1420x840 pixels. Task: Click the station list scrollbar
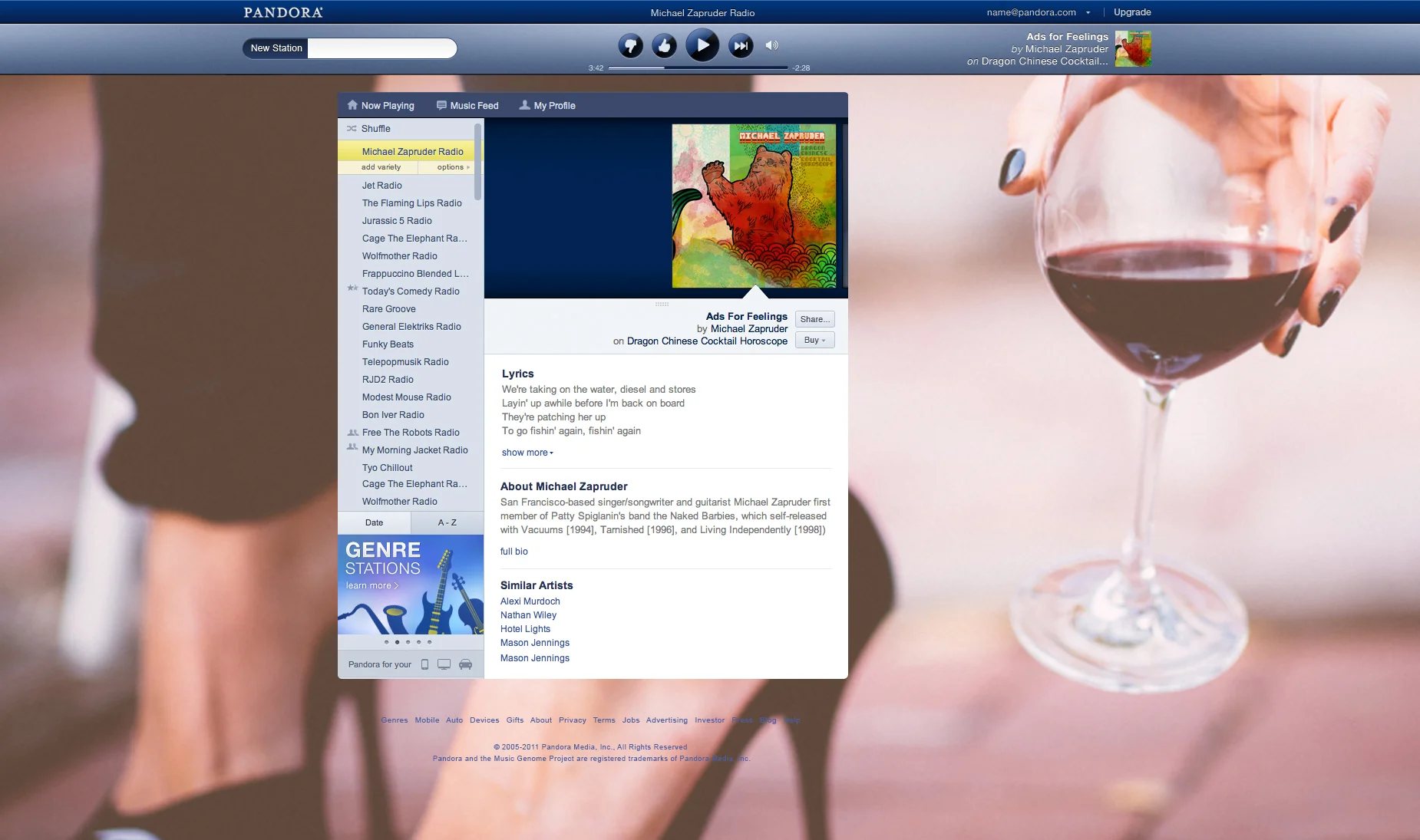pyautogui.click(x=478, y=163)
